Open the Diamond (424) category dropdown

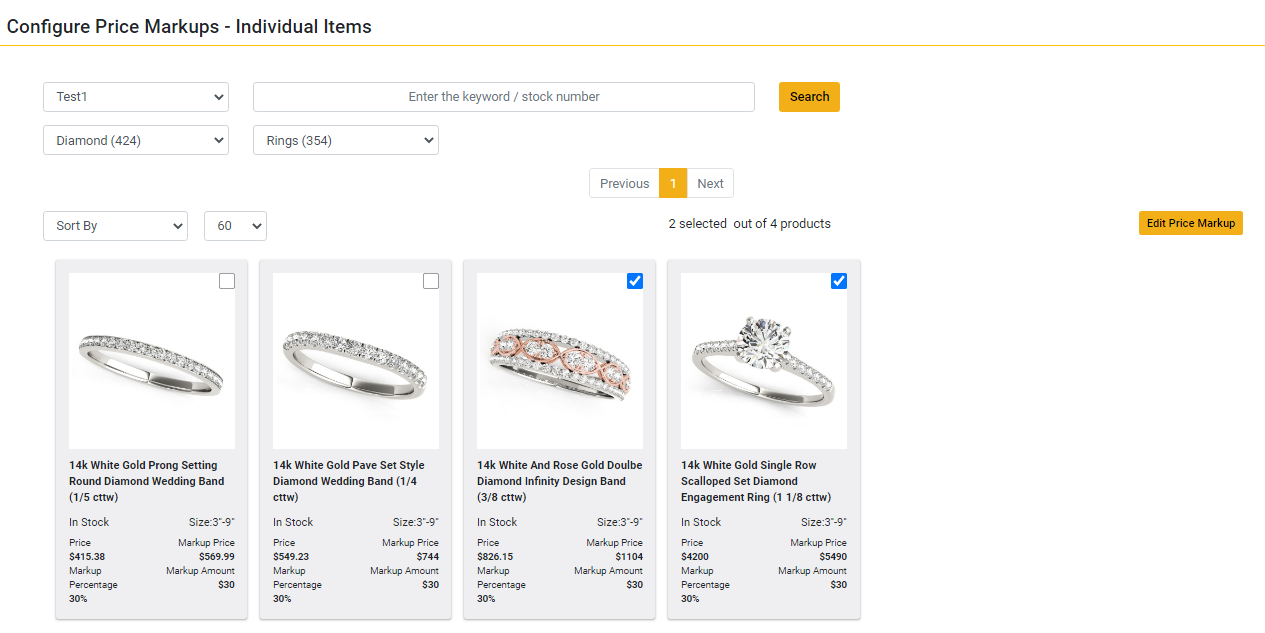pyautogui.click(x=135, y=140)
